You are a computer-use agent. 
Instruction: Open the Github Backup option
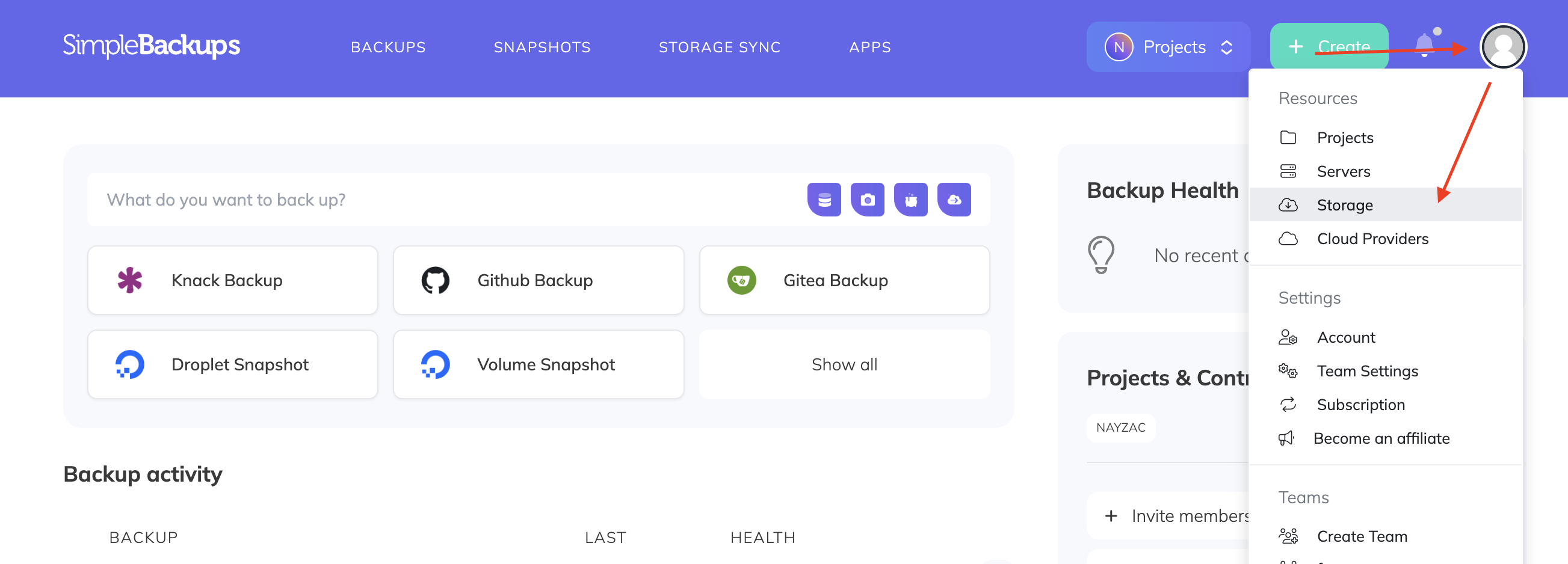click(538, 280)
